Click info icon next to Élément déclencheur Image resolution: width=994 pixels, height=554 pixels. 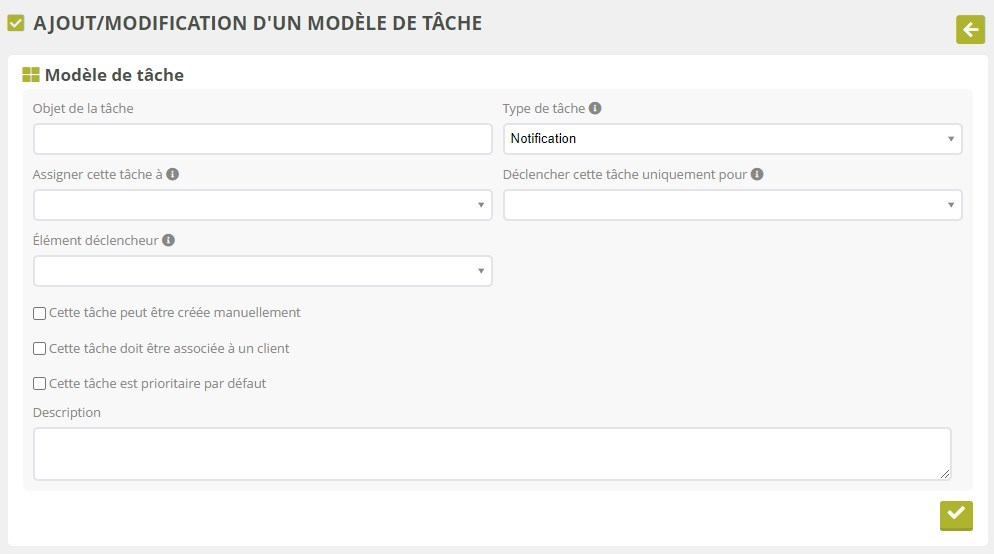168,240
